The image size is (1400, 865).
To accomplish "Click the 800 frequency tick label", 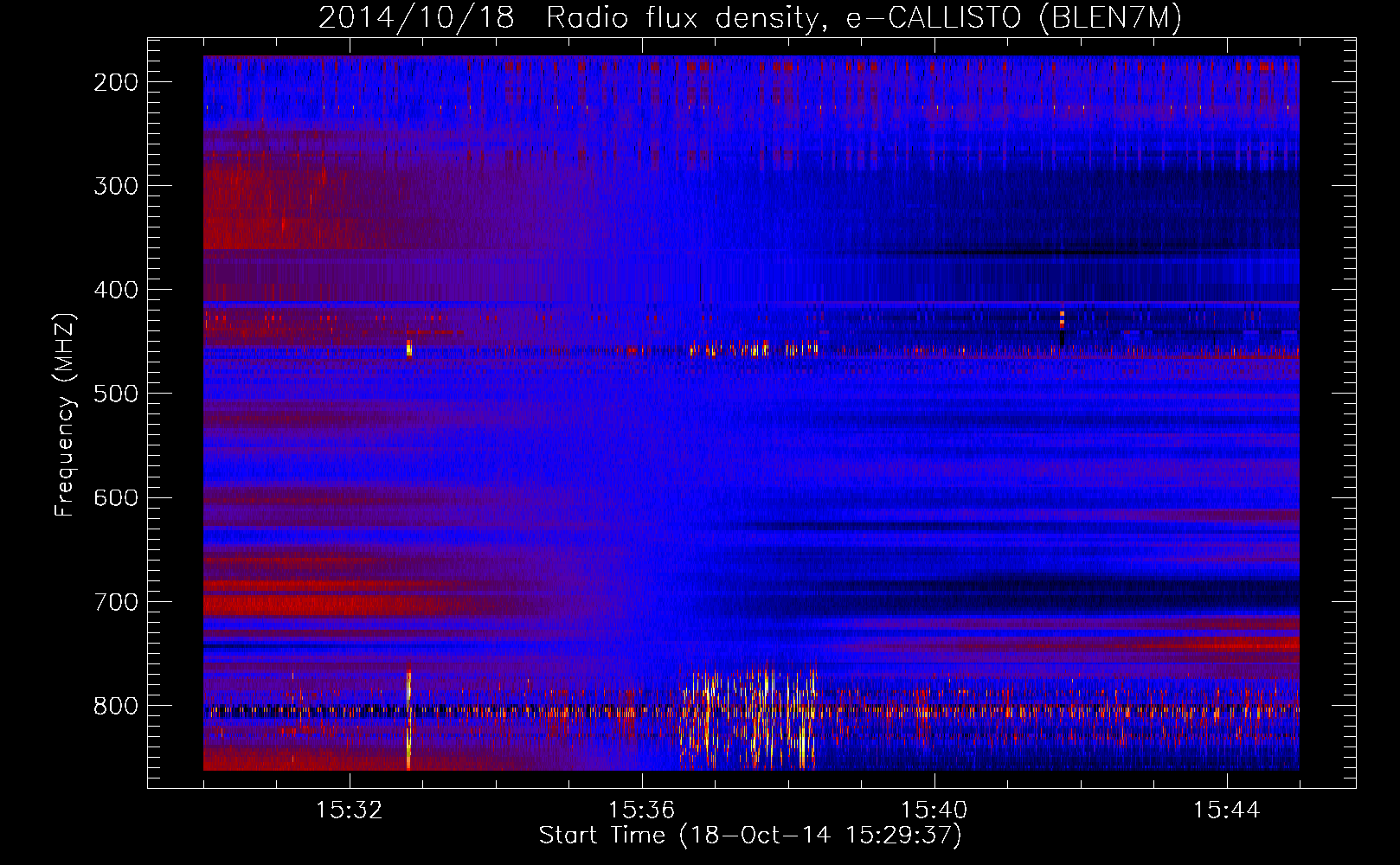I will pos(116,706).
